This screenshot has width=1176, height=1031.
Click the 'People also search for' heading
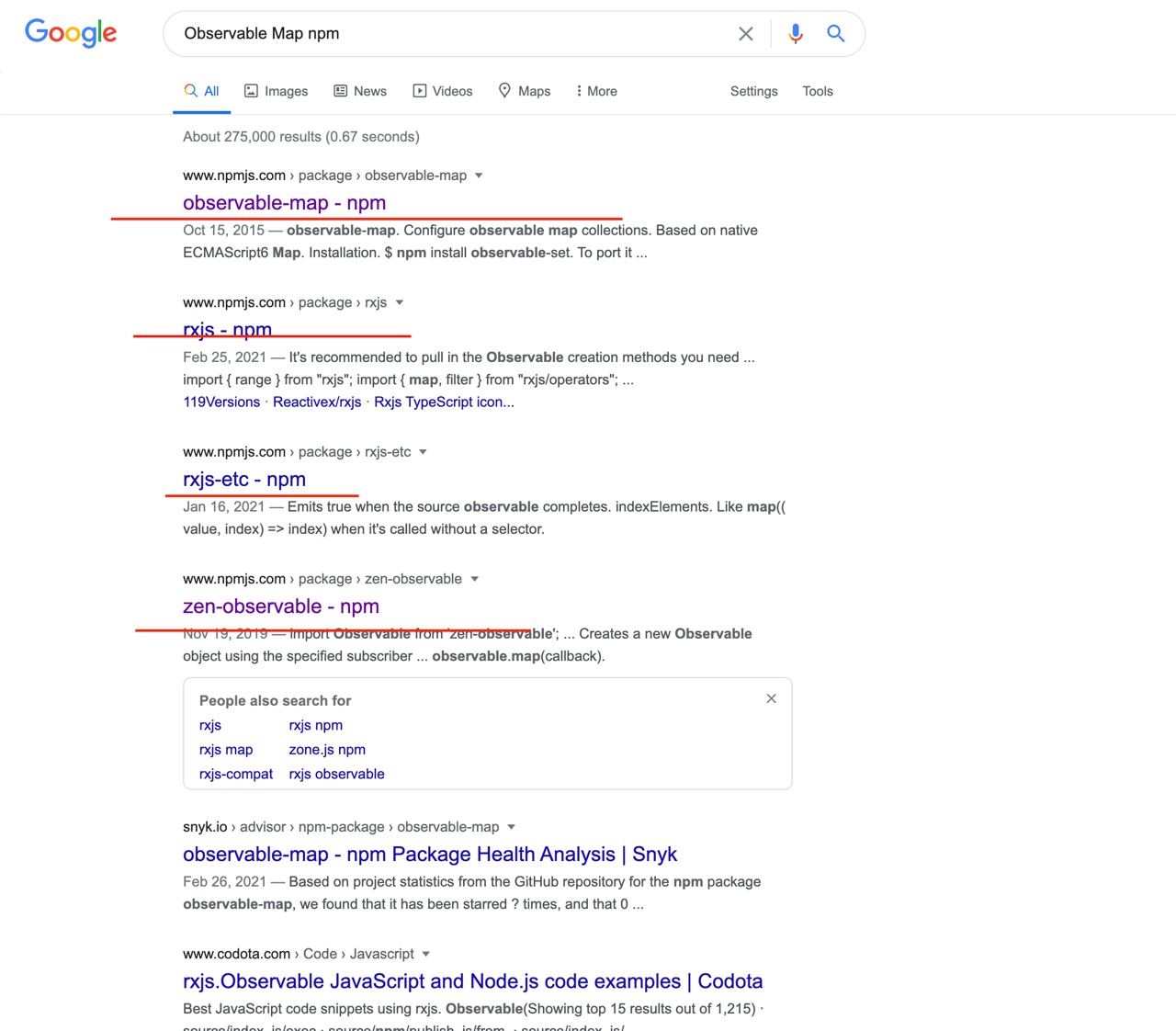click(275, 700)
